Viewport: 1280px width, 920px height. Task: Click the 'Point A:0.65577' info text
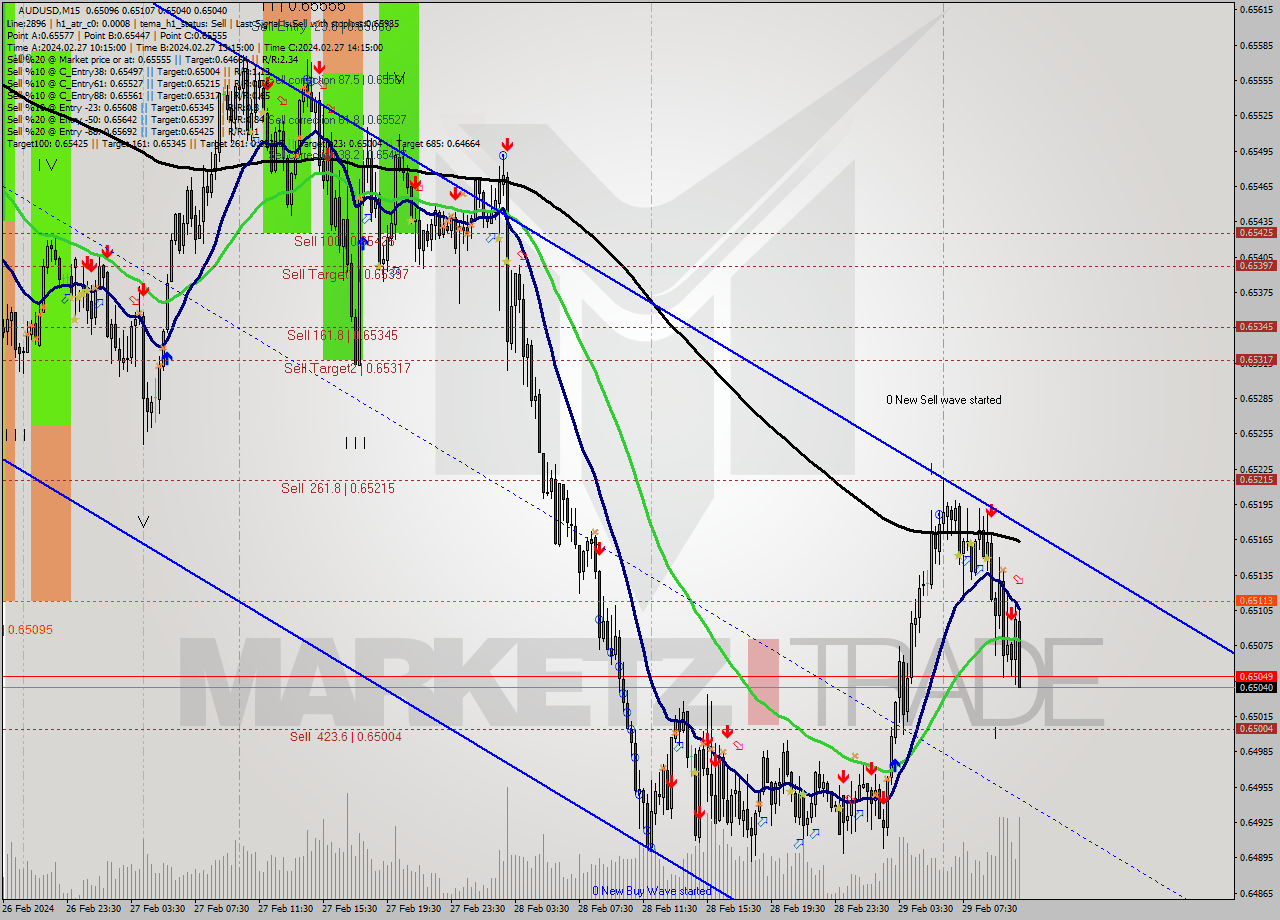39,35
